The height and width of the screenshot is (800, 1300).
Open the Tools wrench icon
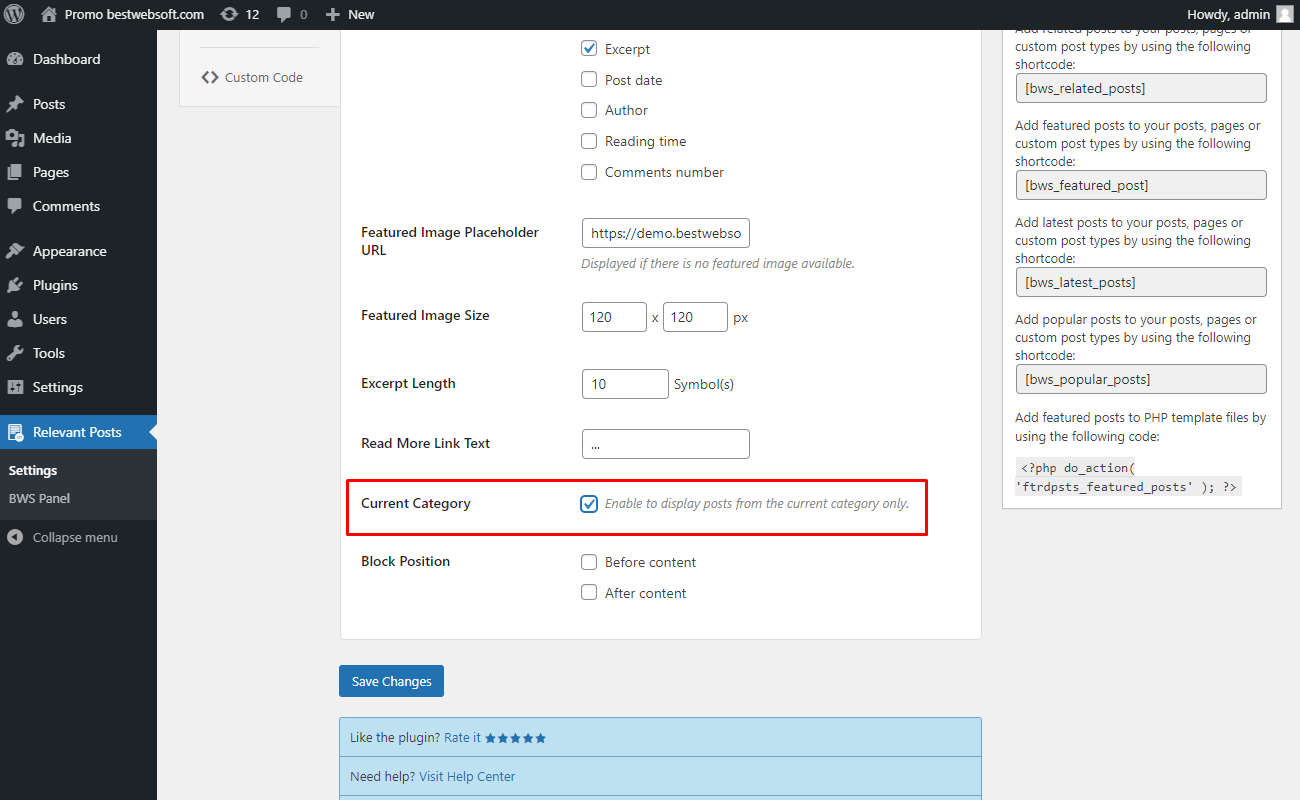(15, 353)
